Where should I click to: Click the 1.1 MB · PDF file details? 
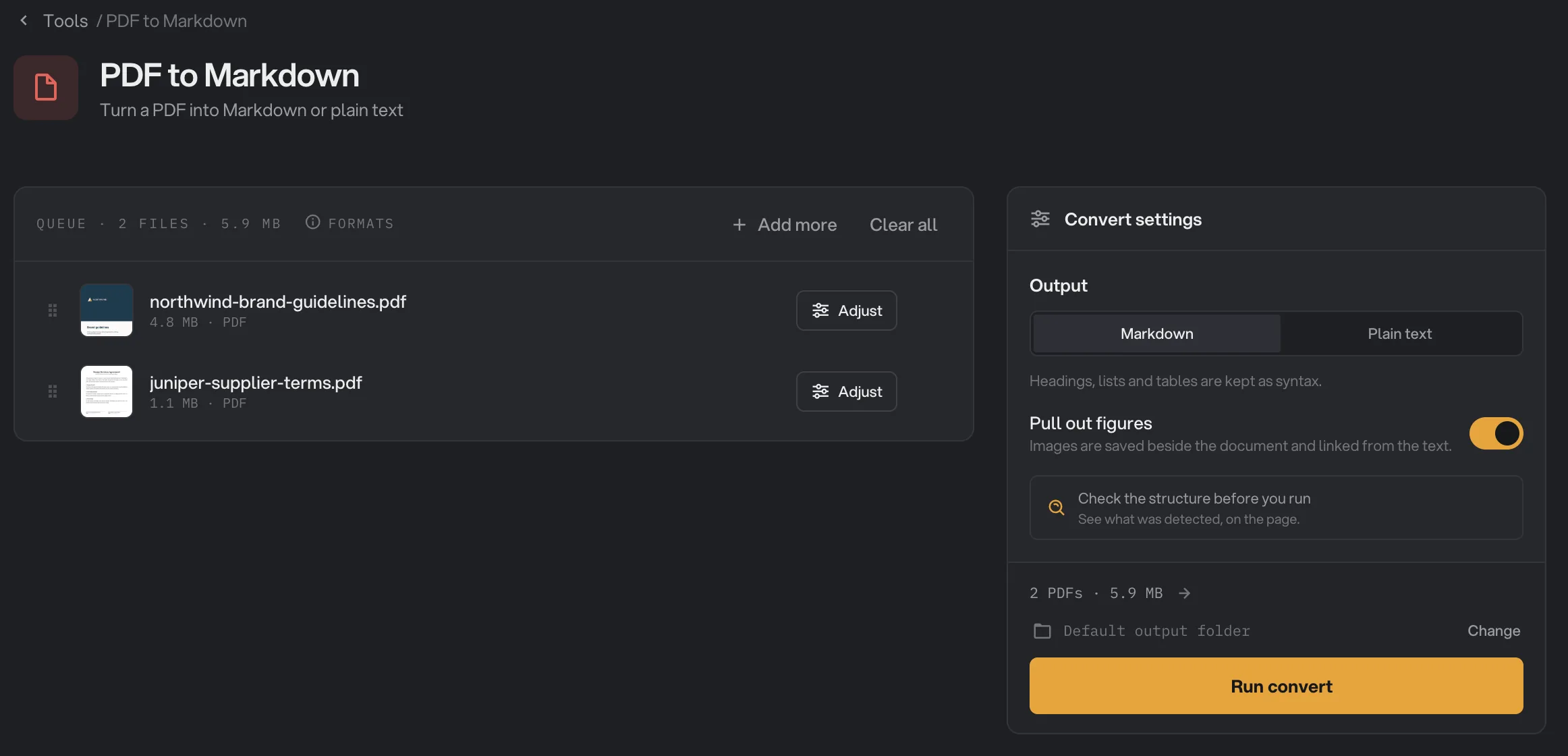click(198, 404)
